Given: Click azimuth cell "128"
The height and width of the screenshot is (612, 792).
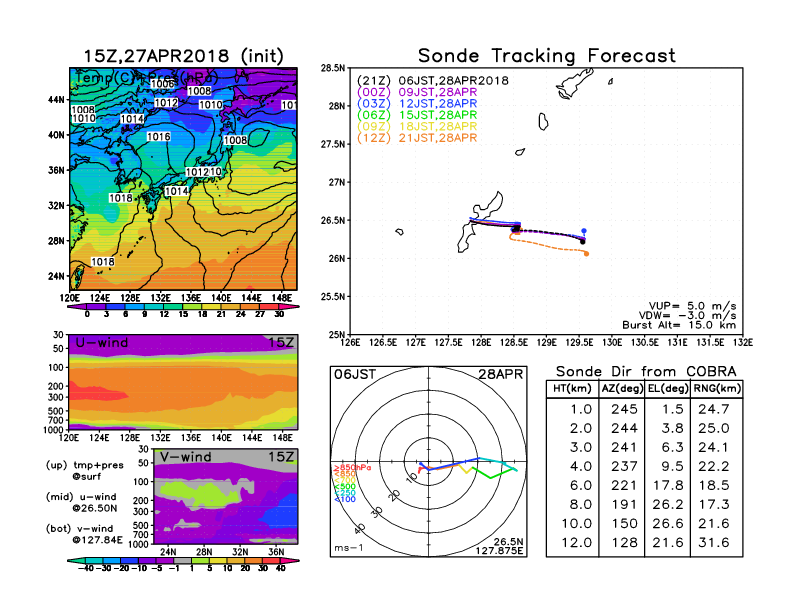Looking at the screenshot, I should click(x=624, y=543).
